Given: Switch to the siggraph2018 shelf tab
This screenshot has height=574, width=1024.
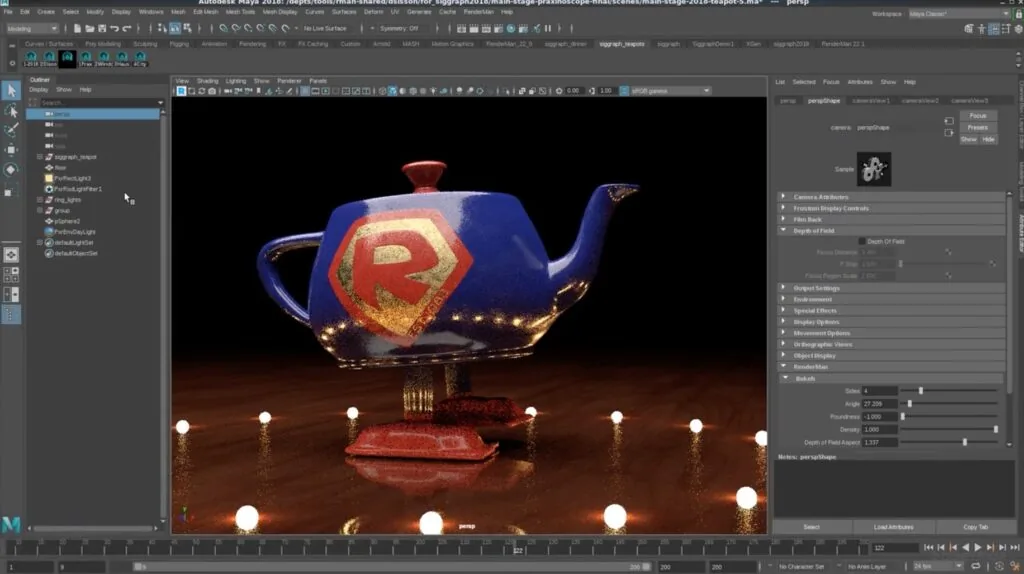Looking at the screenshot, I should point(791,44).
